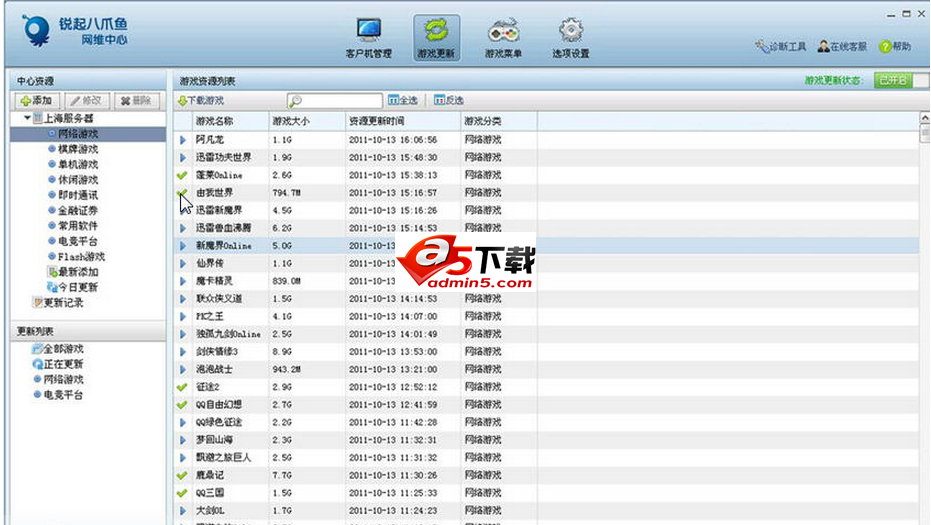931x525 pixels.
Task: Click green checkmark beside QQ三国
Action: click(182, 493)
